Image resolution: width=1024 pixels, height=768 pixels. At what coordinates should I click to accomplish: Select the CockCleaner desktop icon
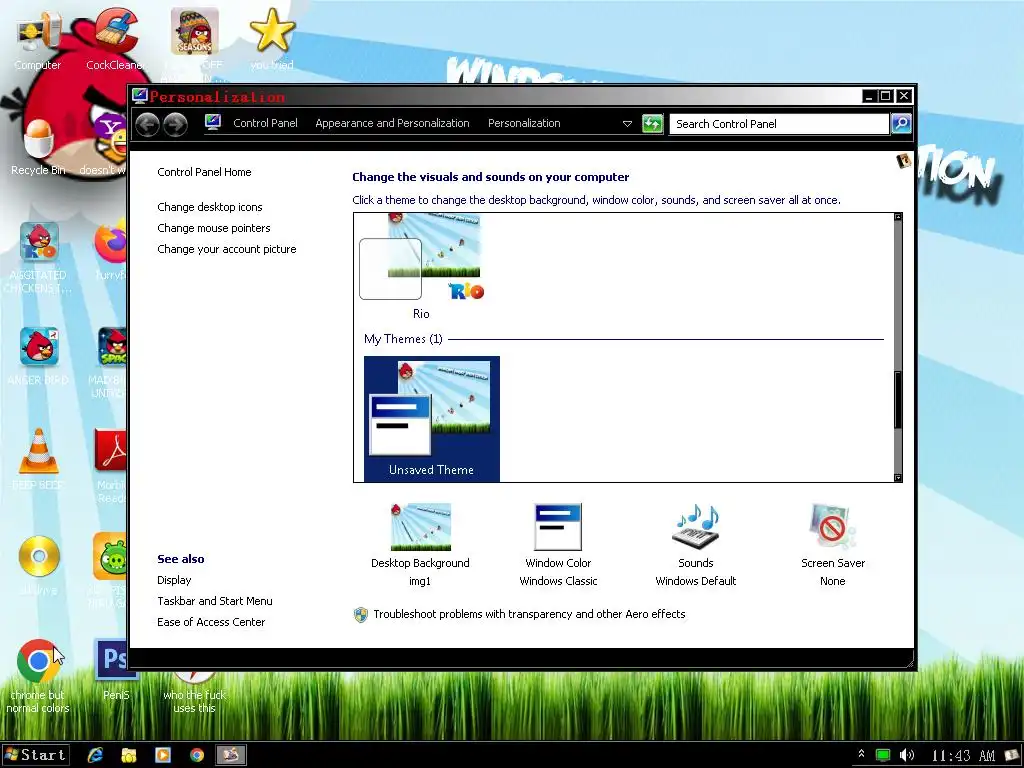click(x=116, y=31)
